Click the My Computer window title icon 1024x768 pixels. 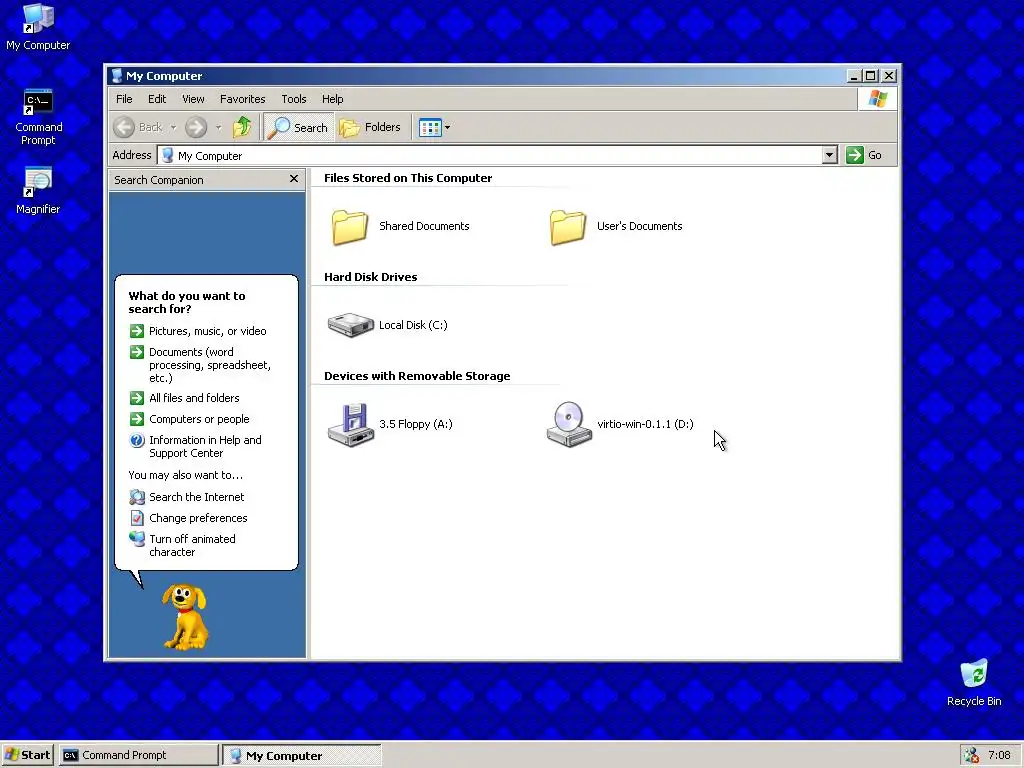tap(117, 76)
